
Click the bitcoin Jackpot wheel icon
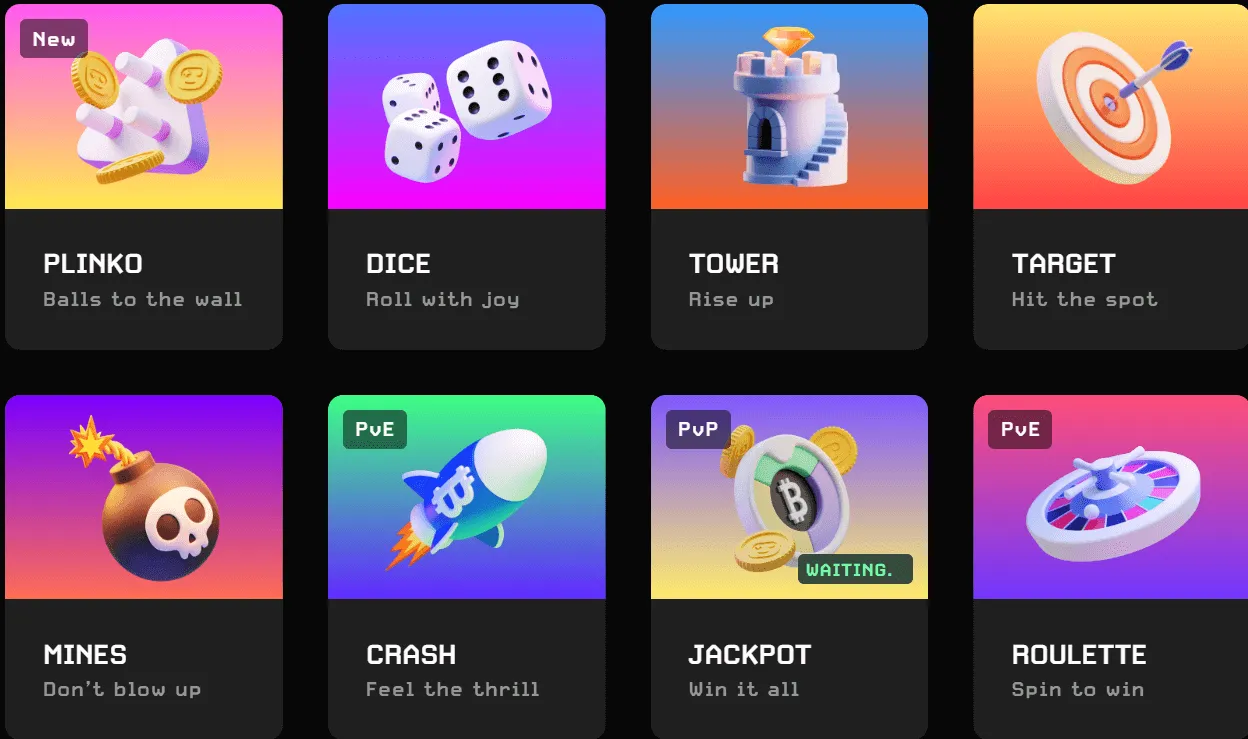click(789, 499)
